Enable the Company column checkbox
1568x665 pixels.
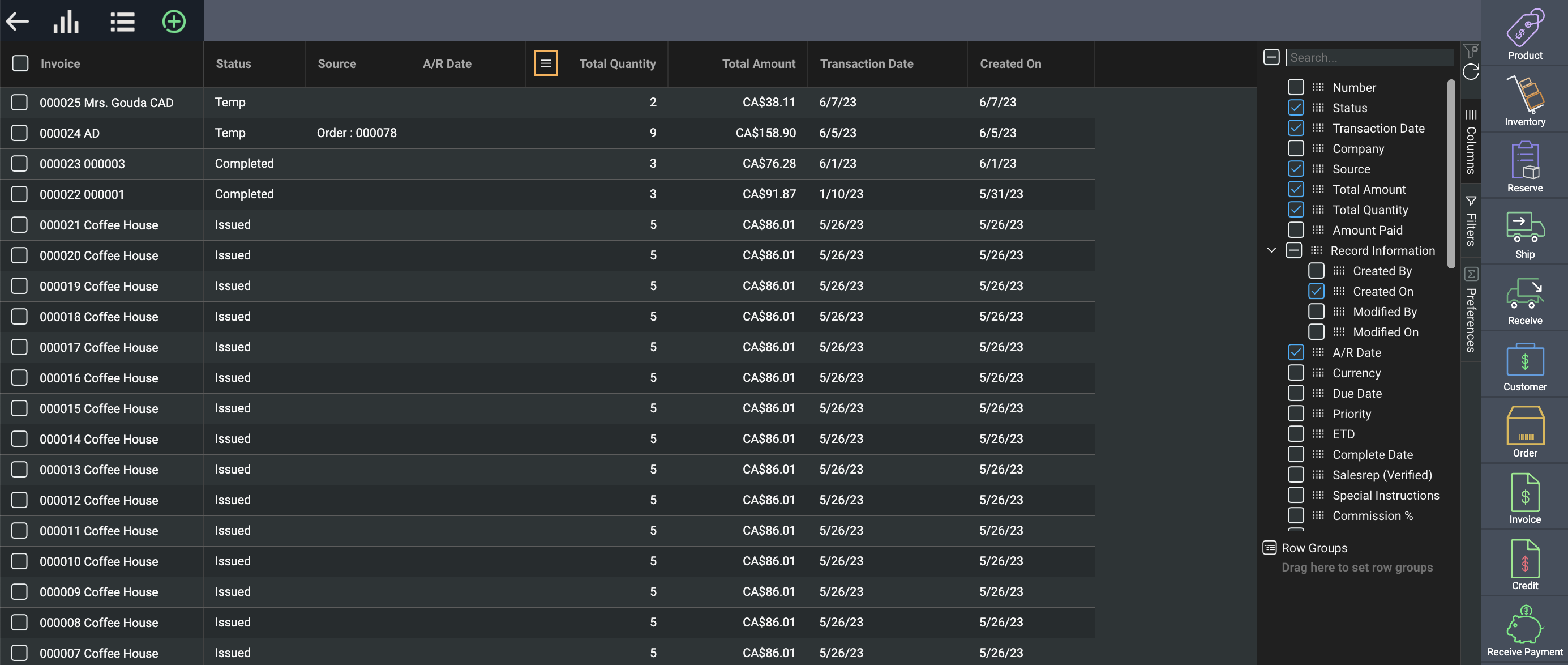(x=1295, y=148)
